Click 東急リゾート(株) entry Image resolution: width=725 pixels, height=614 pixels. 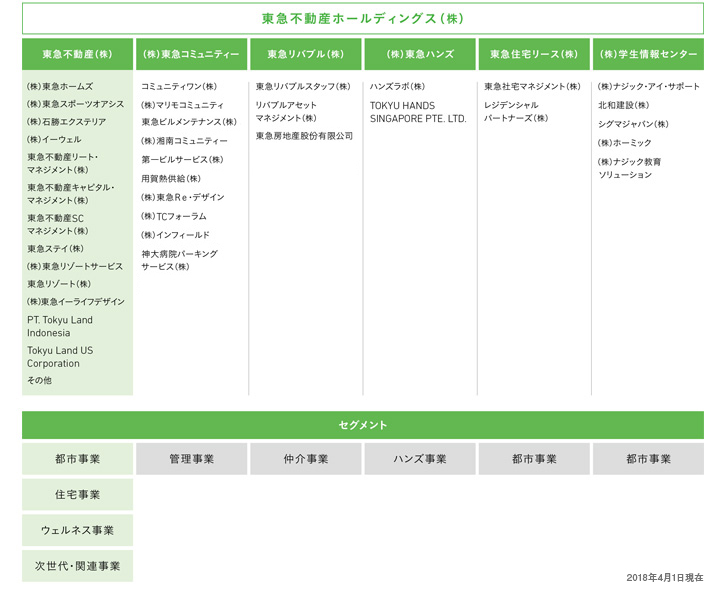coord(59,284)
